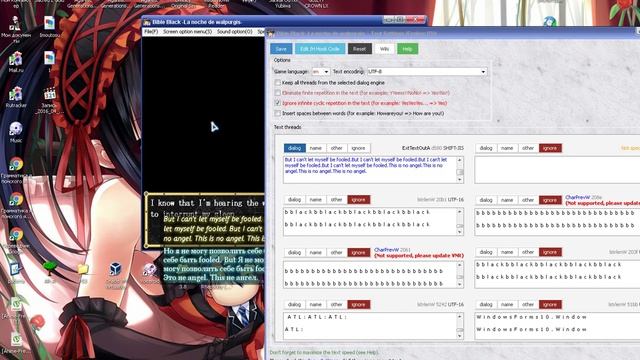The width and height of the screenshot is (640, 360).
Task: Open the Rutracker desktop shortcut
Action: pyautogui.click(x=16, y=97)
